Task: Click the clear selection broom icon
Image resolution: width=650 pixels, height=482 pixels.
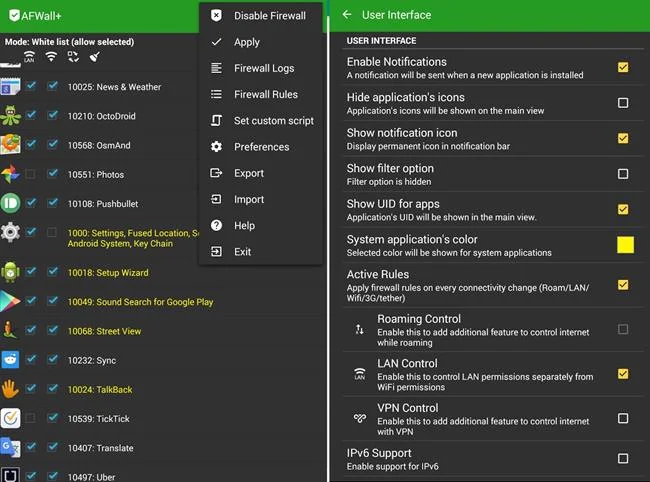Action: pos(95,56)
